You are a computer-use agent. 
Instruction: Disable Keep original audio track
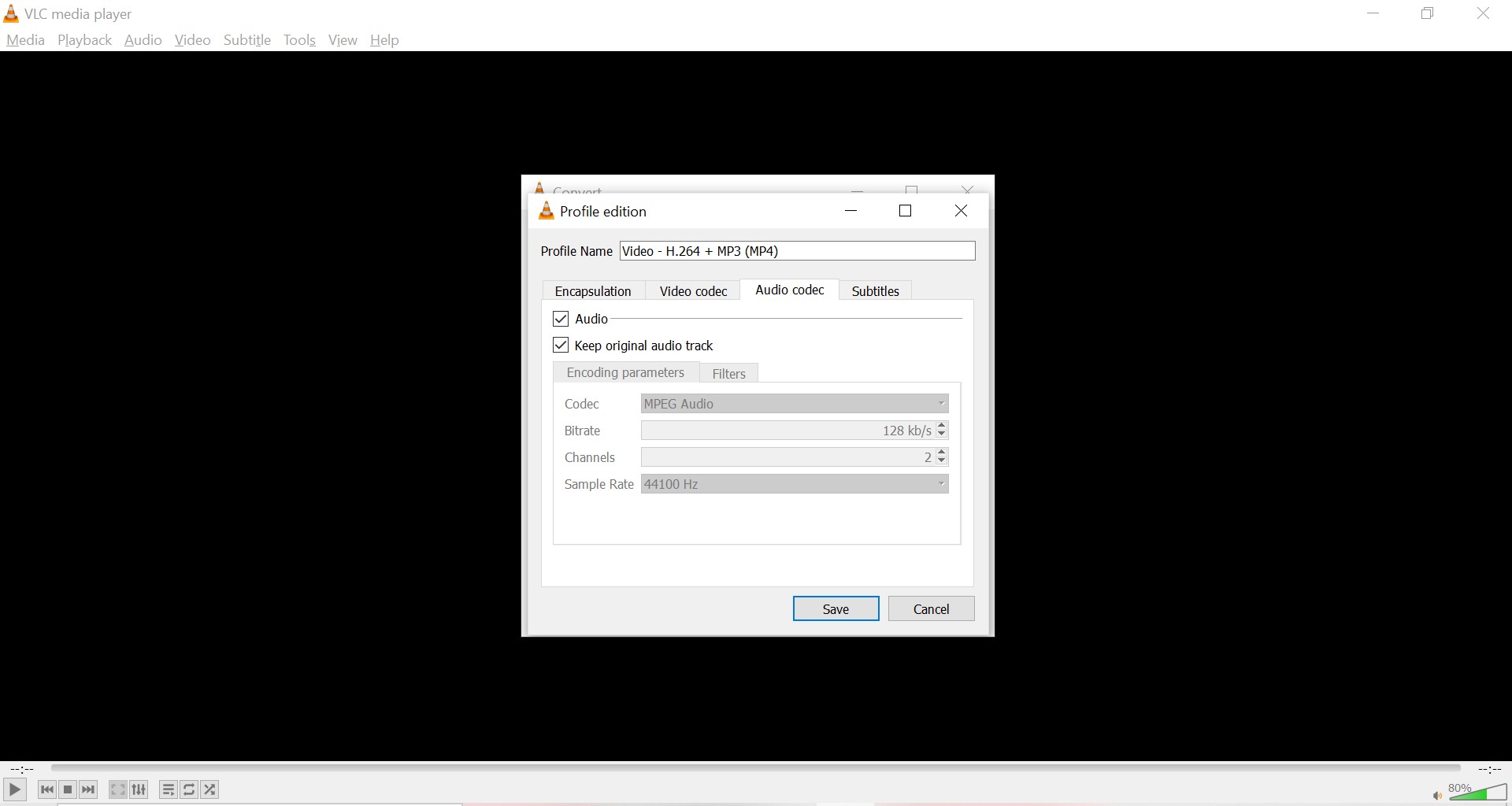(x=560, y=345)
